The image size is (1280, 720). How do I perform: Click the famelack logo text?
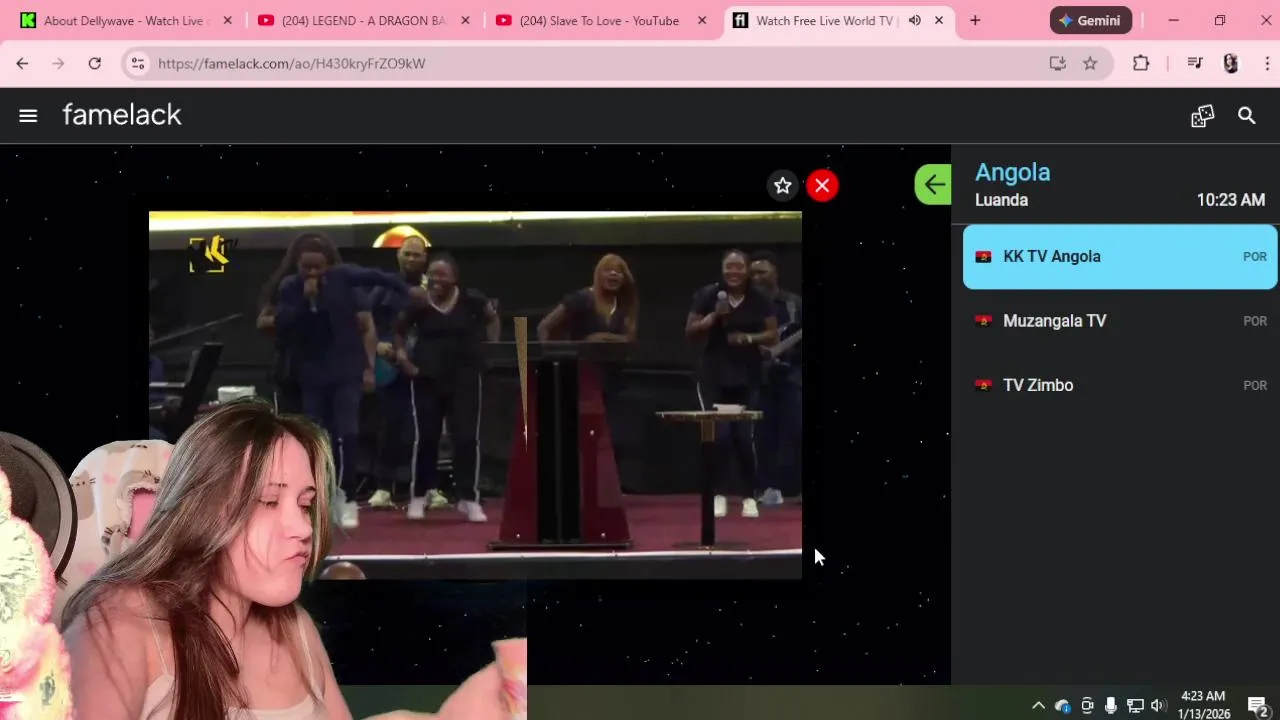122,115
